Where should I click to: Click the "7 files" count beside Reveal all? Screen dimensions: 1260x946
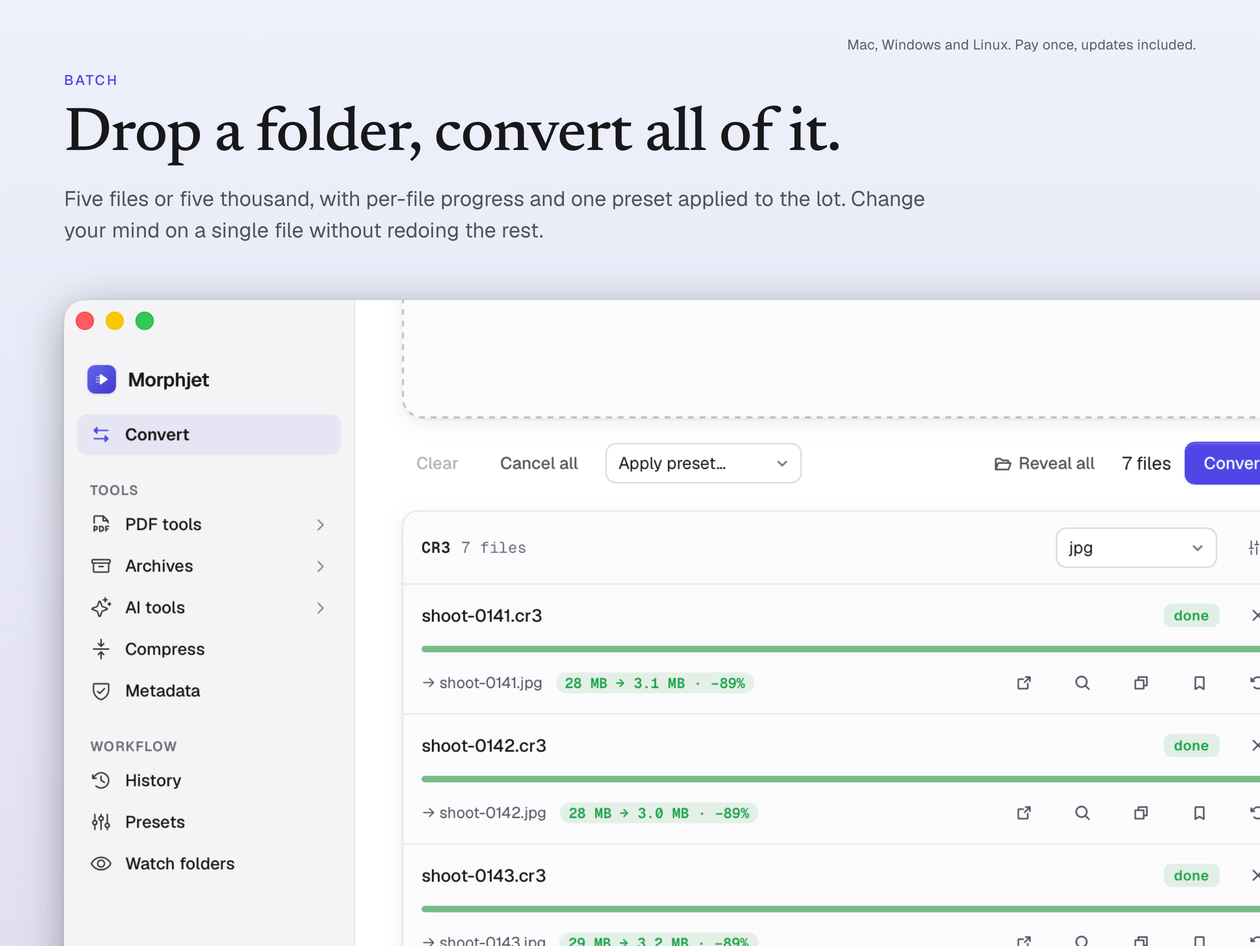pos(1146,463)
